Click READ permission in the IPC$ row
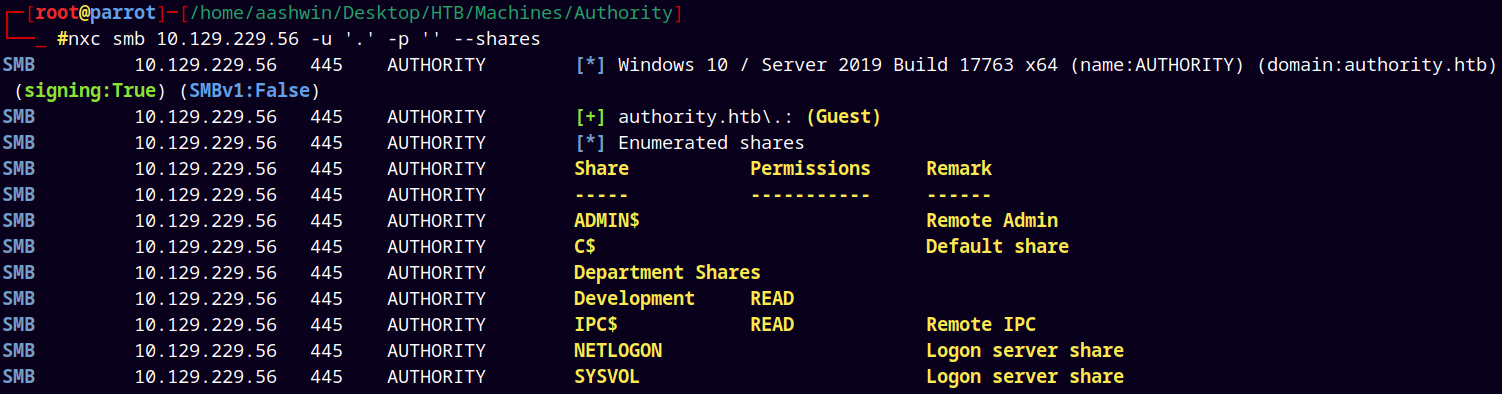This screenshot has height=394, width=1502. click(x=772, y=325)
